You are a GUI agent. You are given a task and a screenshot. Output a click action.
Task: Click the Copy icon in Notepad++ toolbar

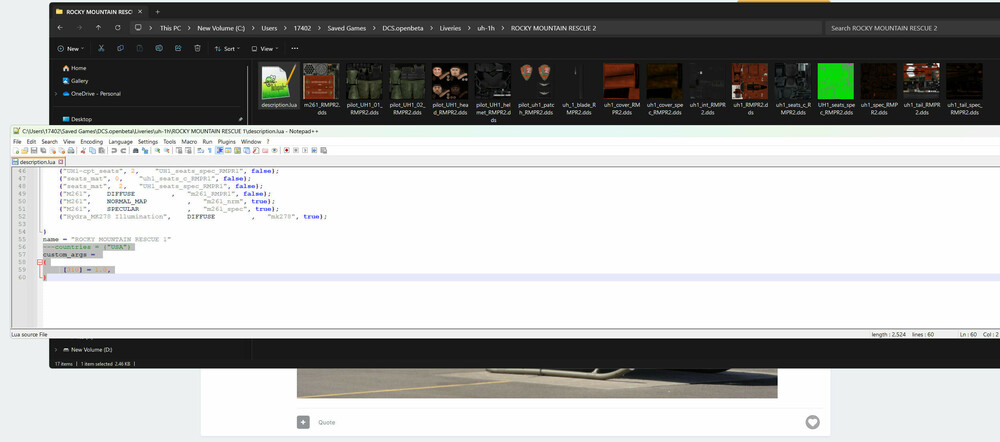(92, 151)
